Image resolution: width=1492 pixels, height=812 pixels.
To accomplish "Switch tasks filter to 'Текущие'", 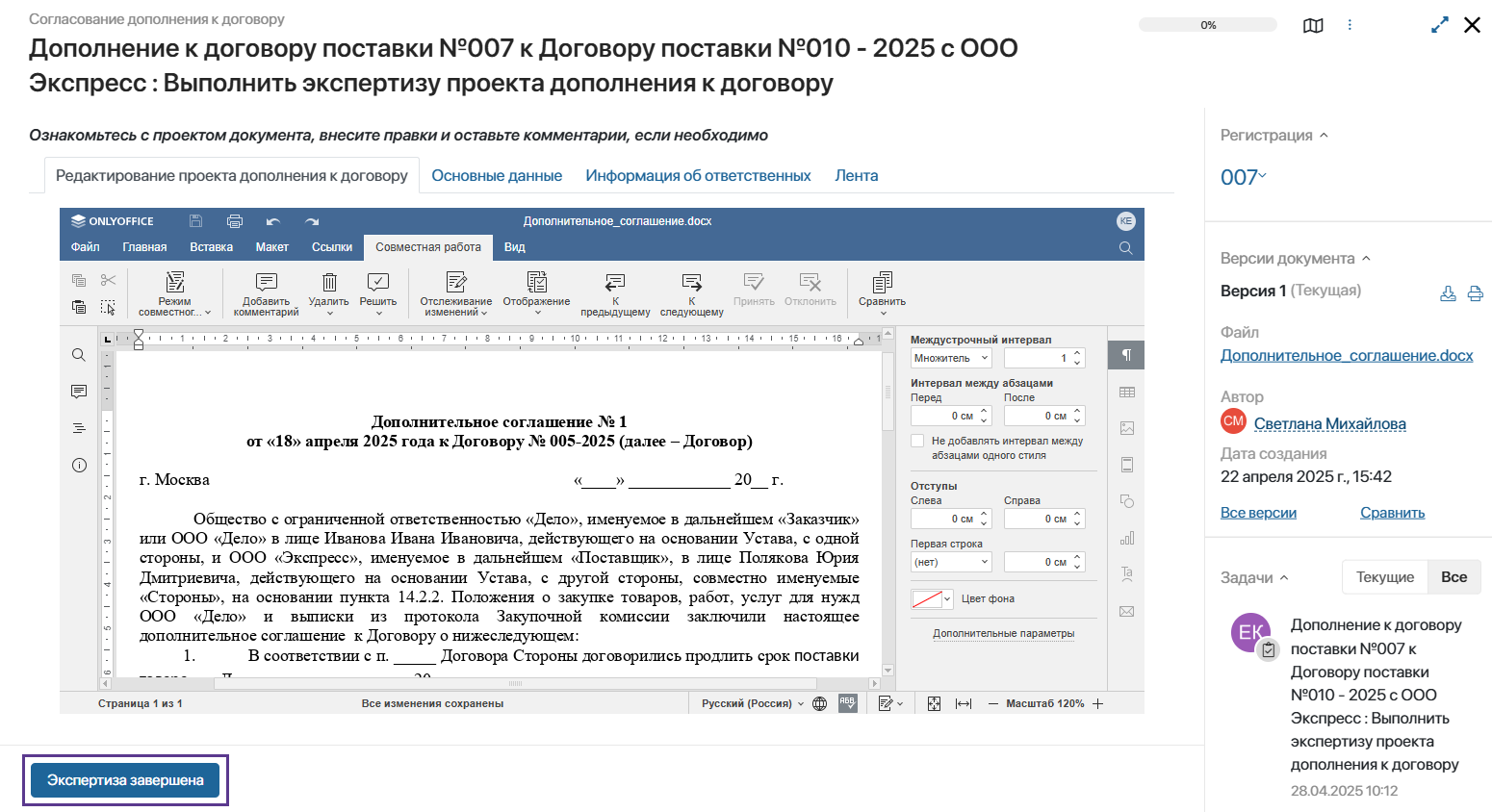I will coord(1384,577).
